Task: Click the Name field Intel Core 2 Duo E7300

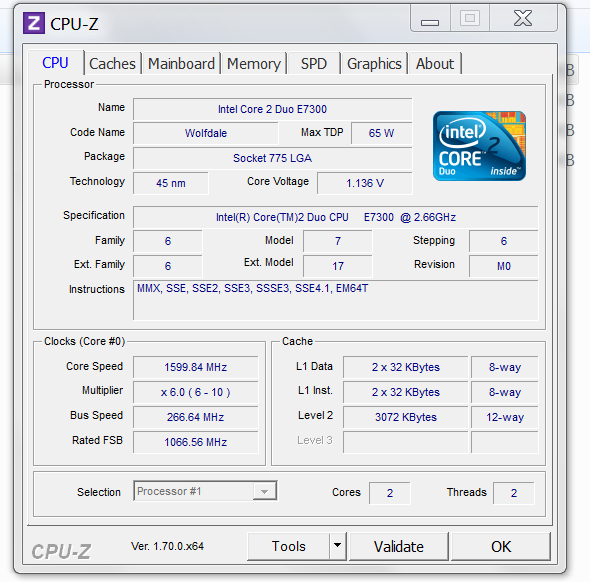Action: tap(272, 109)
